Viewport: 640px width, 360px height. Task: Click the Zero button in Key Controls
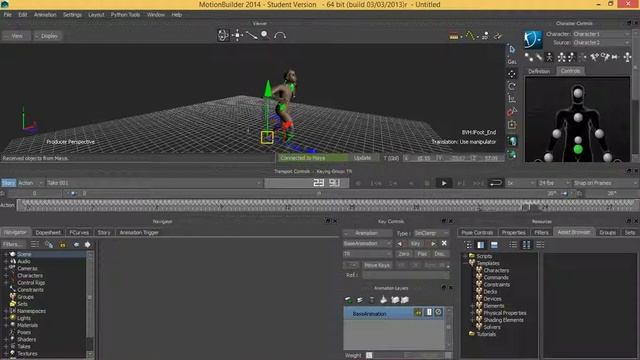coord(404,254)
